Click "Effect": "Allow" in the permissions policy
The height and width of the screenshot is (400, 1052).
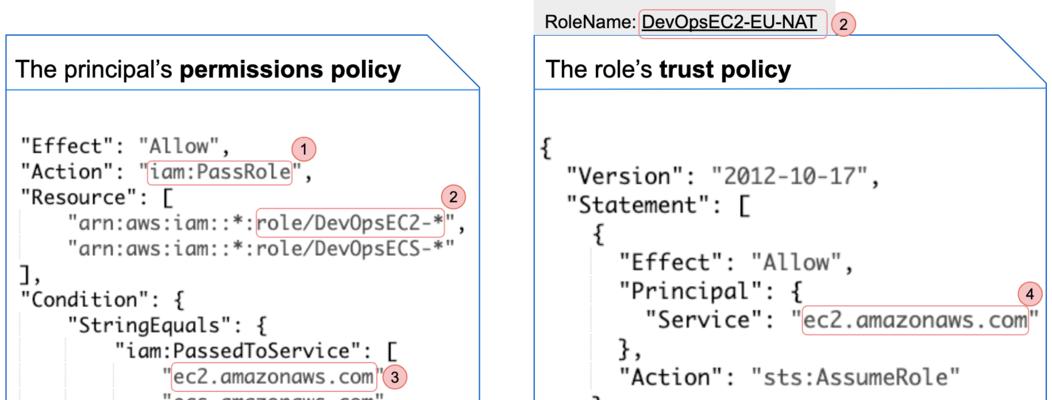tap(125, 146)
